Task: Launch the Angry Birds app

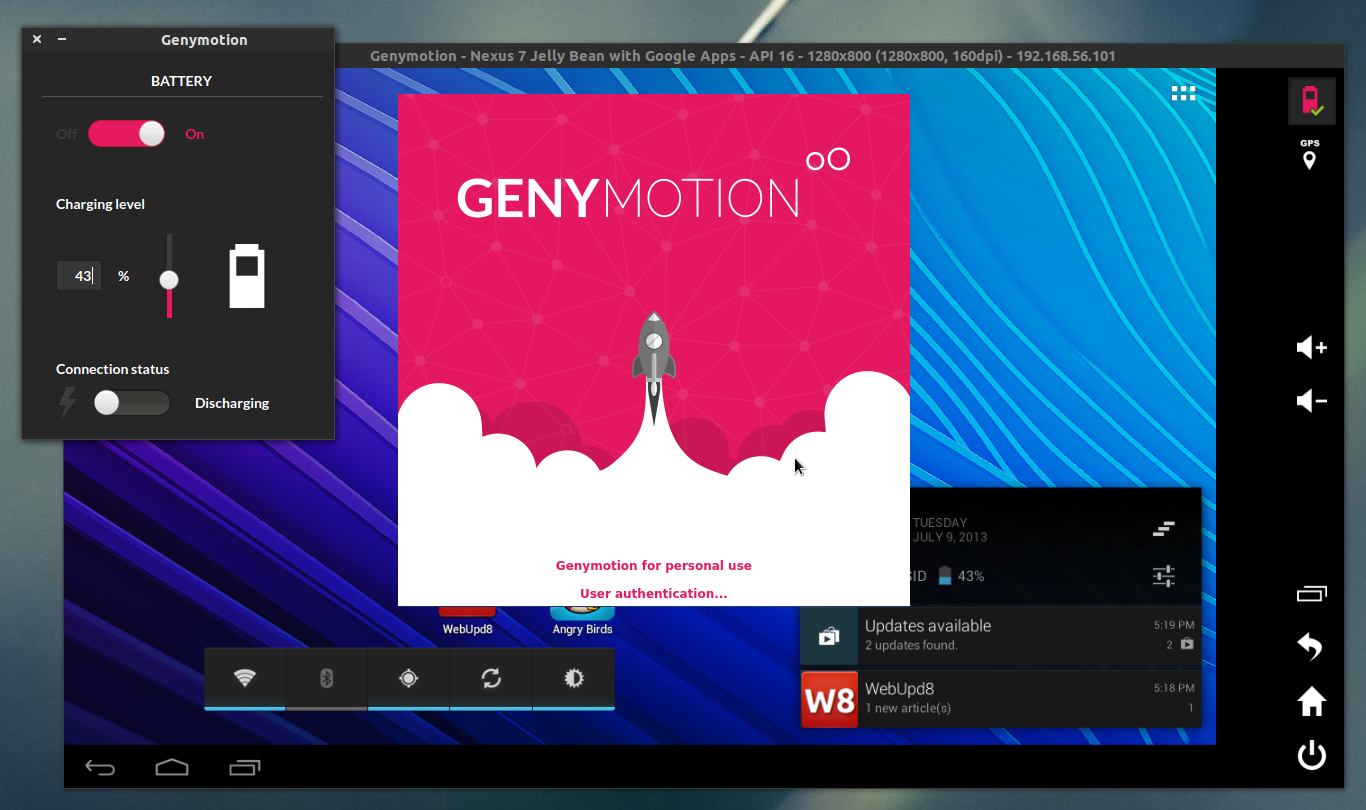Action: click(582, 621)
